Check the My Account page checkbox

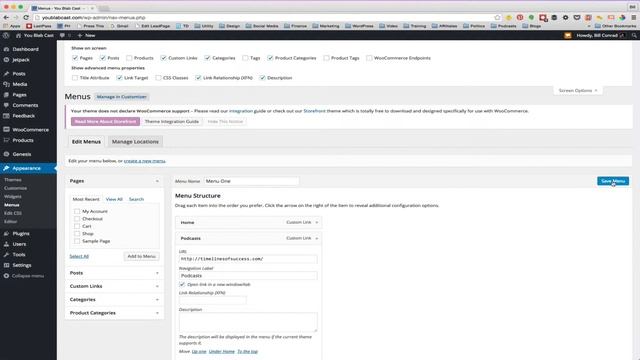pyautogui.click(x=77, y=211)
